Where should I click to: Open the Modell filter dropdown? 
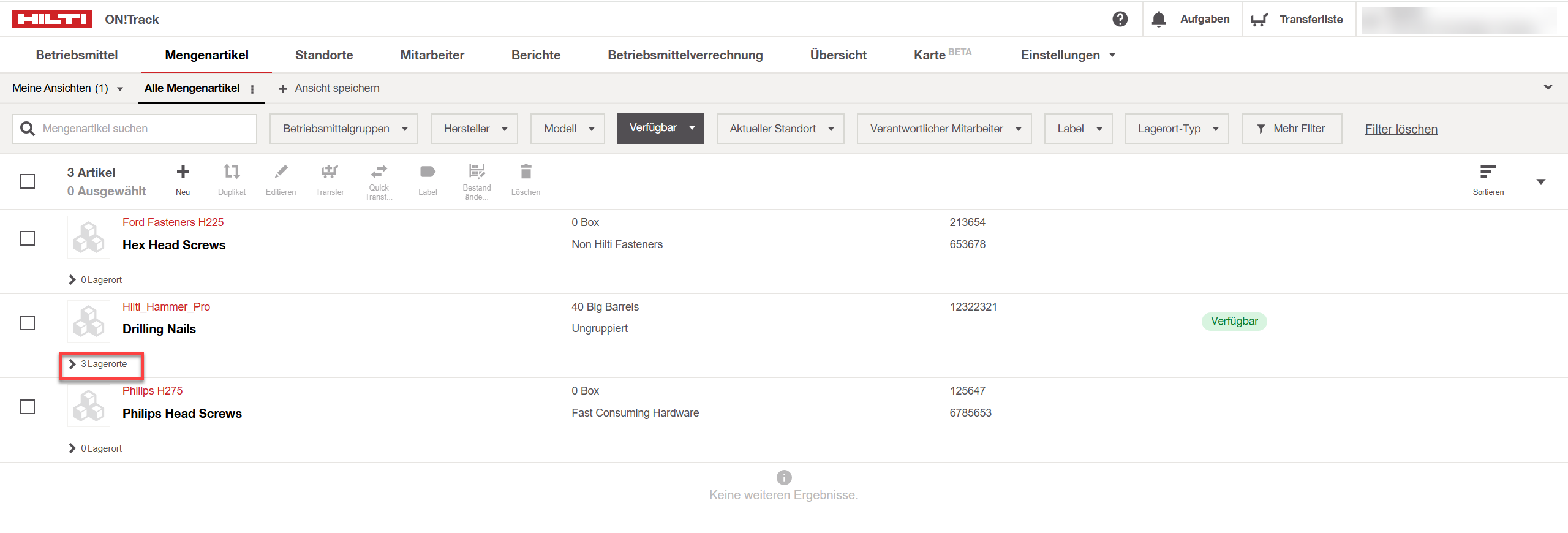tap(568, 129)
